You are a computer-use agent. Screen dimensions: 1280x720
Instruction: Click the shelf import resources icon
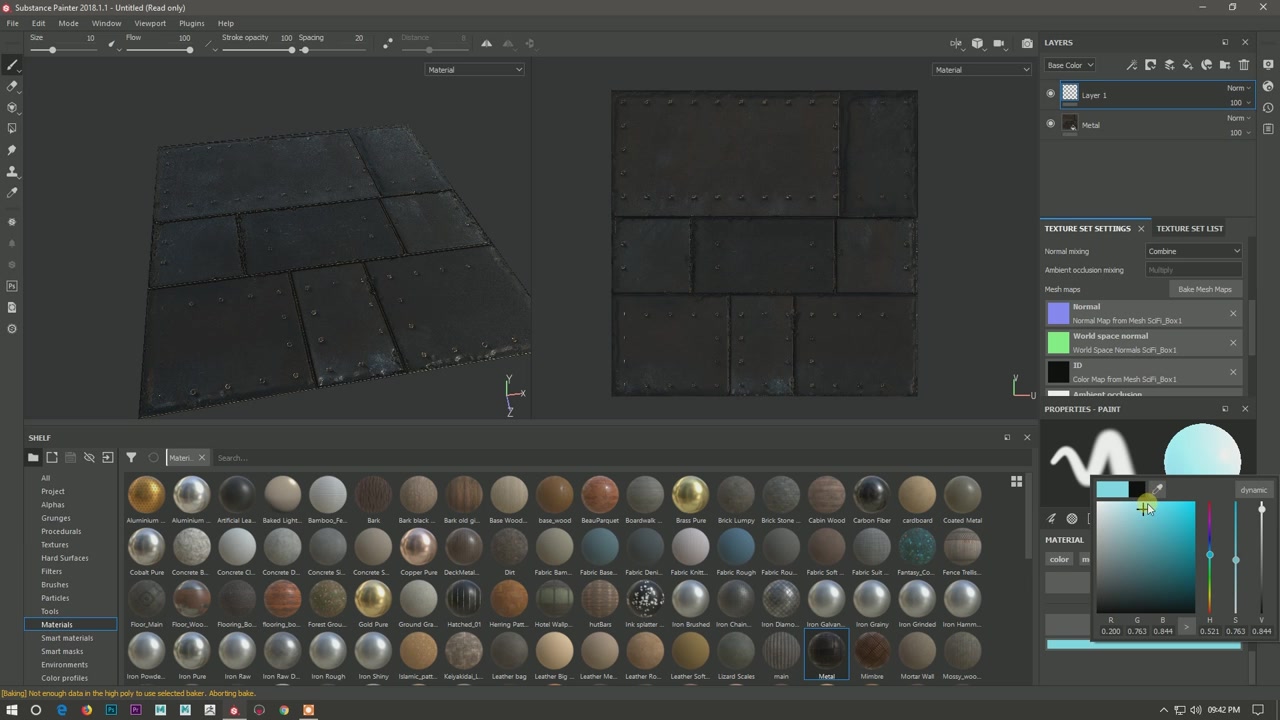[x=108, y=458]
